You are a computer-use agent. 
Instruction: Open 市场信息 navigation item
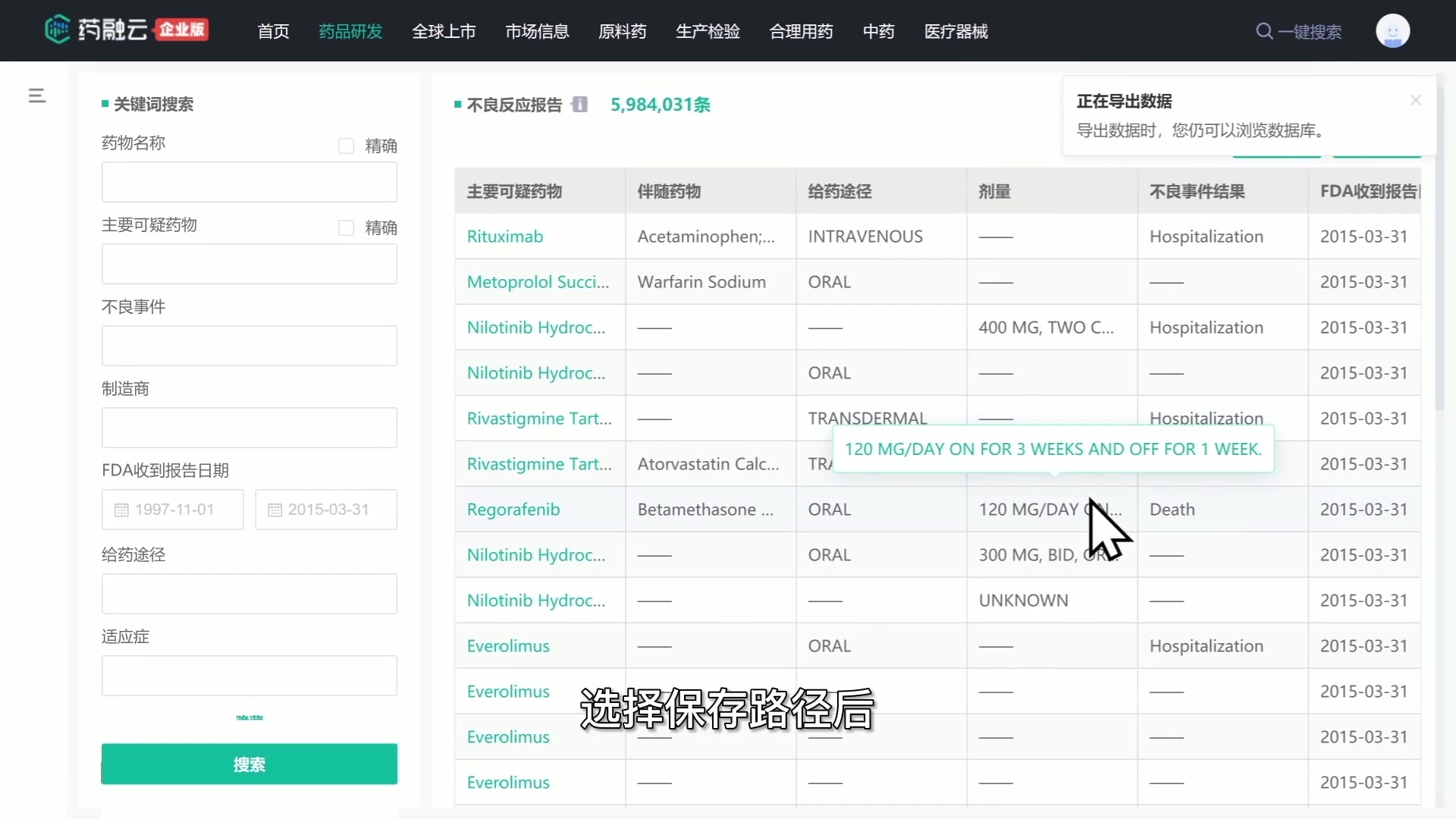tap(537, 31)
